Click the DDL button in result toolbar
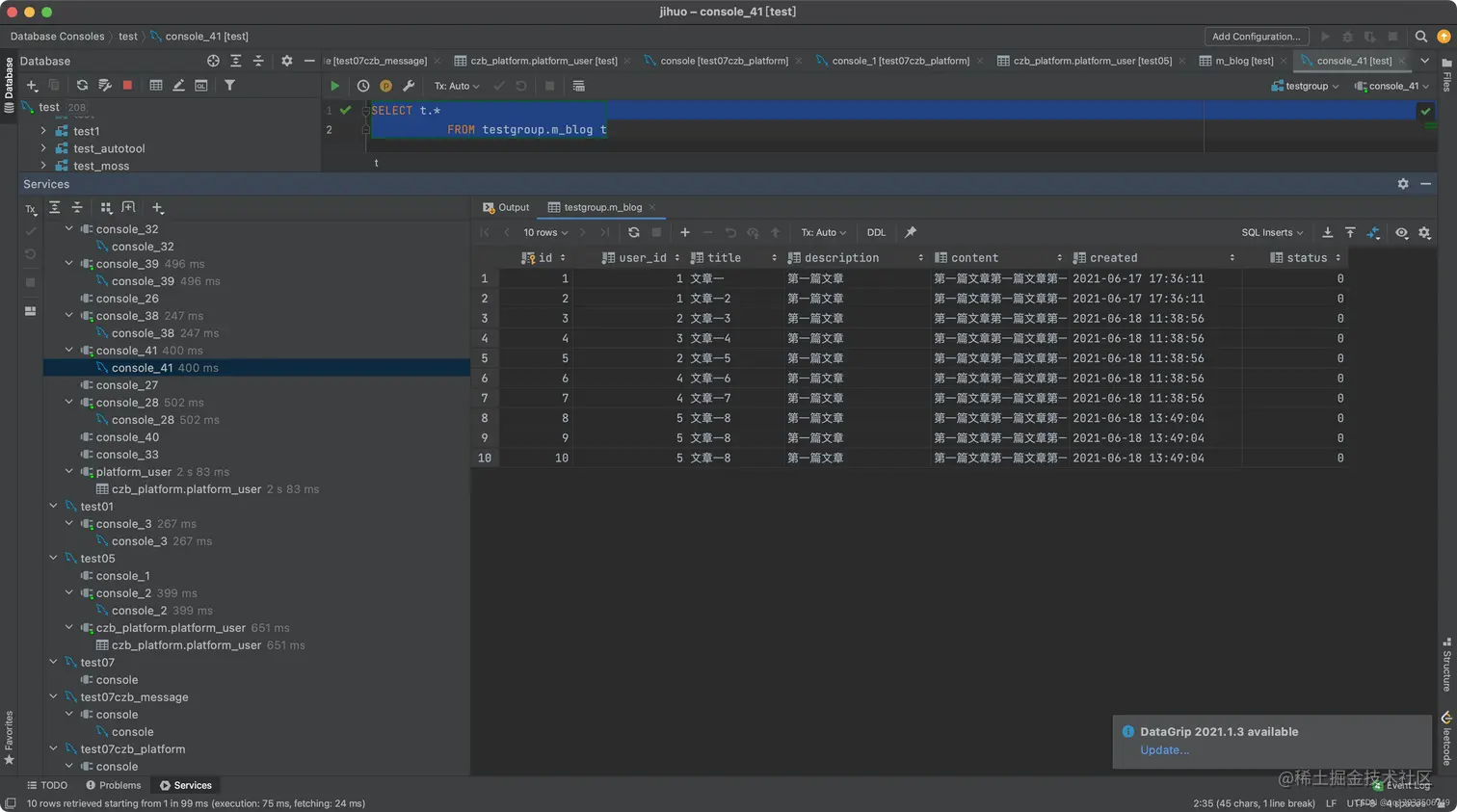This screenshot has height=812, width=1457. tap(876, 232)
